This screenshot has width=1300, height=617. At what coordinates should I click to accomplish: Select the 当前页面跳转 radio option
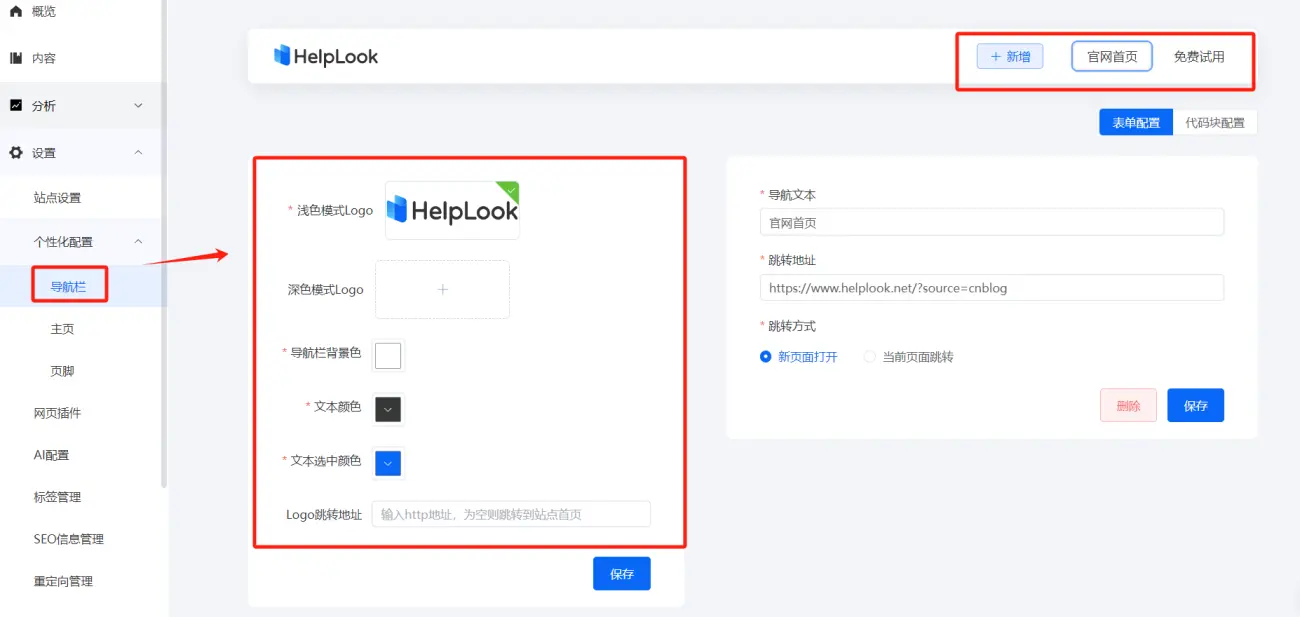click(x=909, y=356)
